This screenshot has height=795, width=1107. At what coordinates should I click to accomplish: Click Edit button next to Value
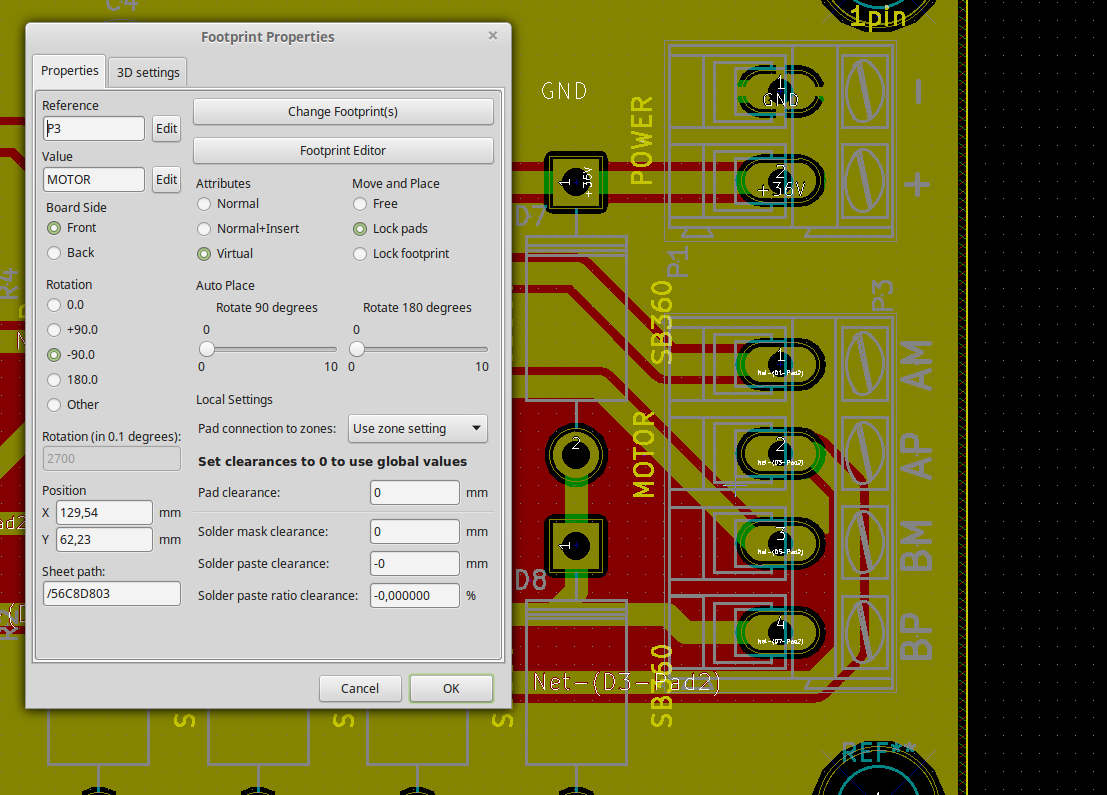167,179
